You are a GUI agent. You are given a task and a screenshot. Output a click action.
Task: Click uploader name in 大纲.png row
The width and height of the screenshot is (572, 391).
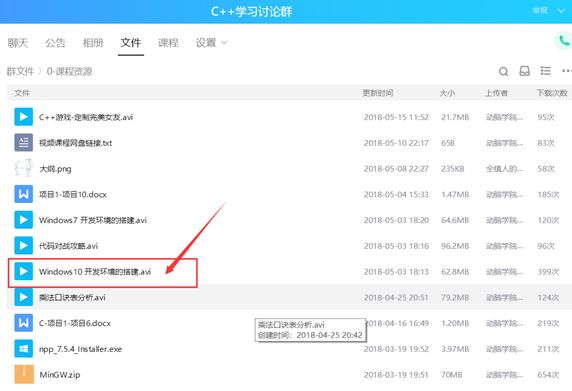tap(505, 169)
